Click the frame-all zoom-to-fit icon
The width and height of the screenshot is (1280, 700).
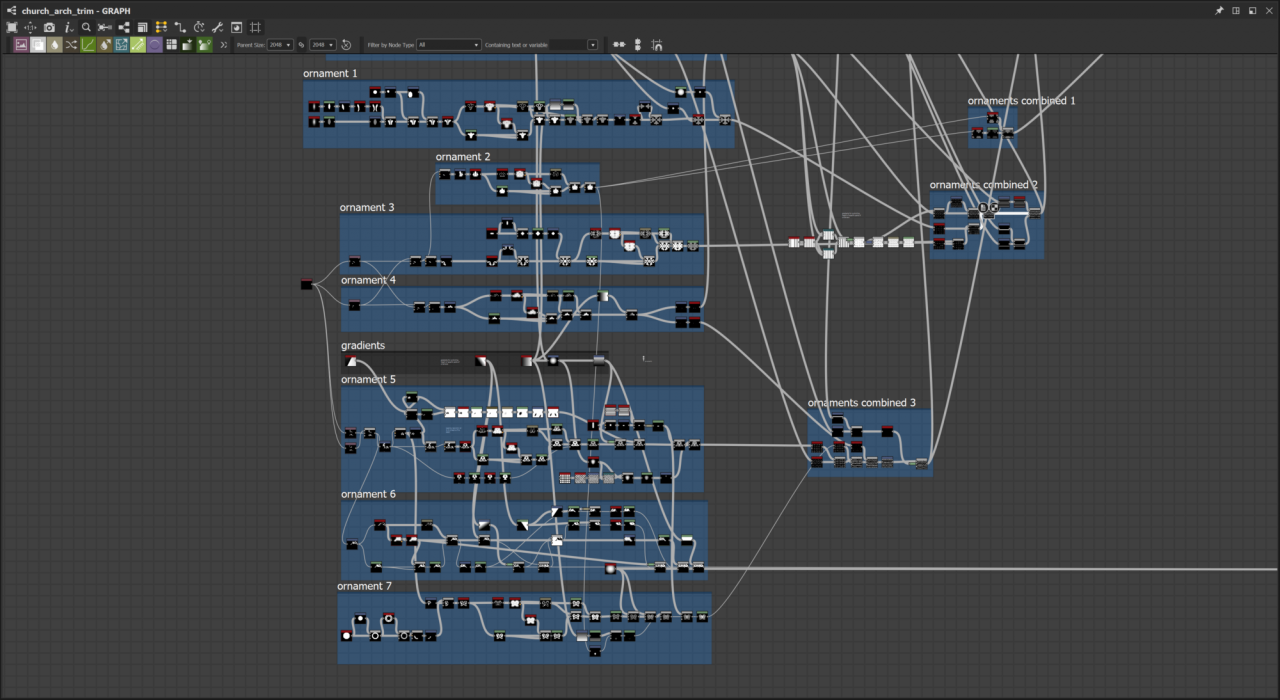pos(12,27)
